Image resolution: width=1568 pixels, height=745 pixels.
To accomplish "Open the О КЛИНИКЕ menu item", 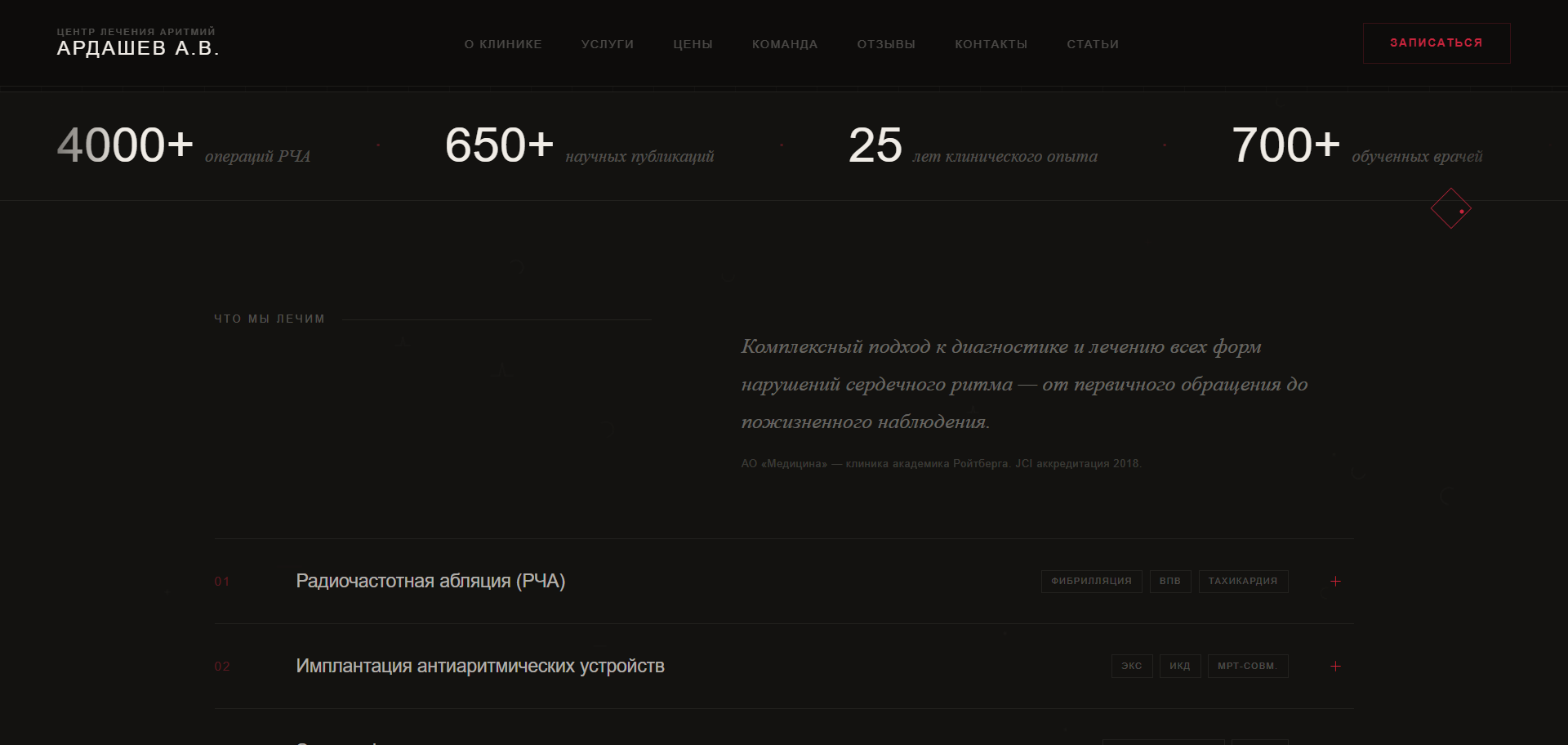I will click(503, 44).
